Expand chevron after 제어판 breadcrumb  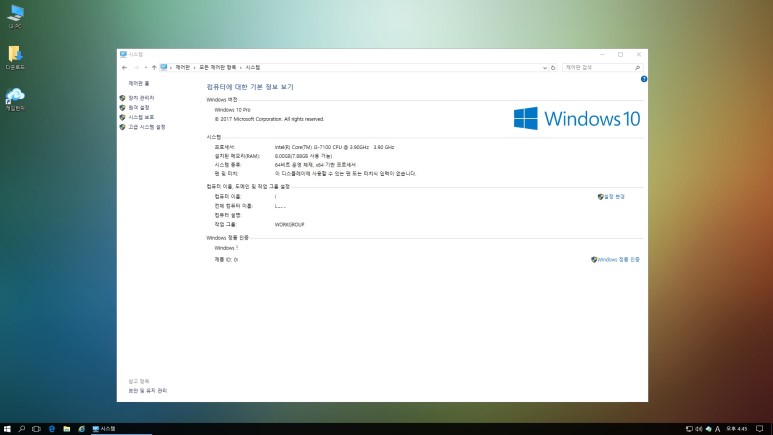[x=194, y=68]
